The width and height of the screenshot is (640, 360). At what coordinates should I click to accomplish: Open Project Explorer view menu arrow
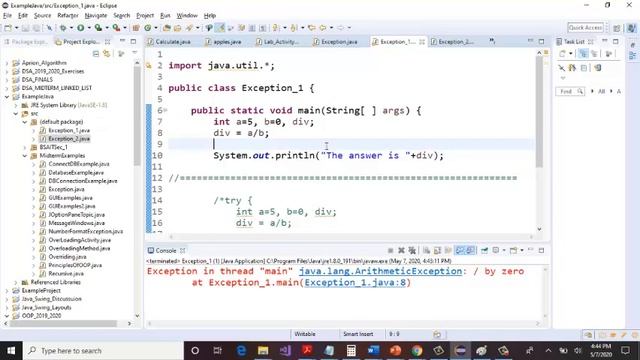click(x=135, y=53)
